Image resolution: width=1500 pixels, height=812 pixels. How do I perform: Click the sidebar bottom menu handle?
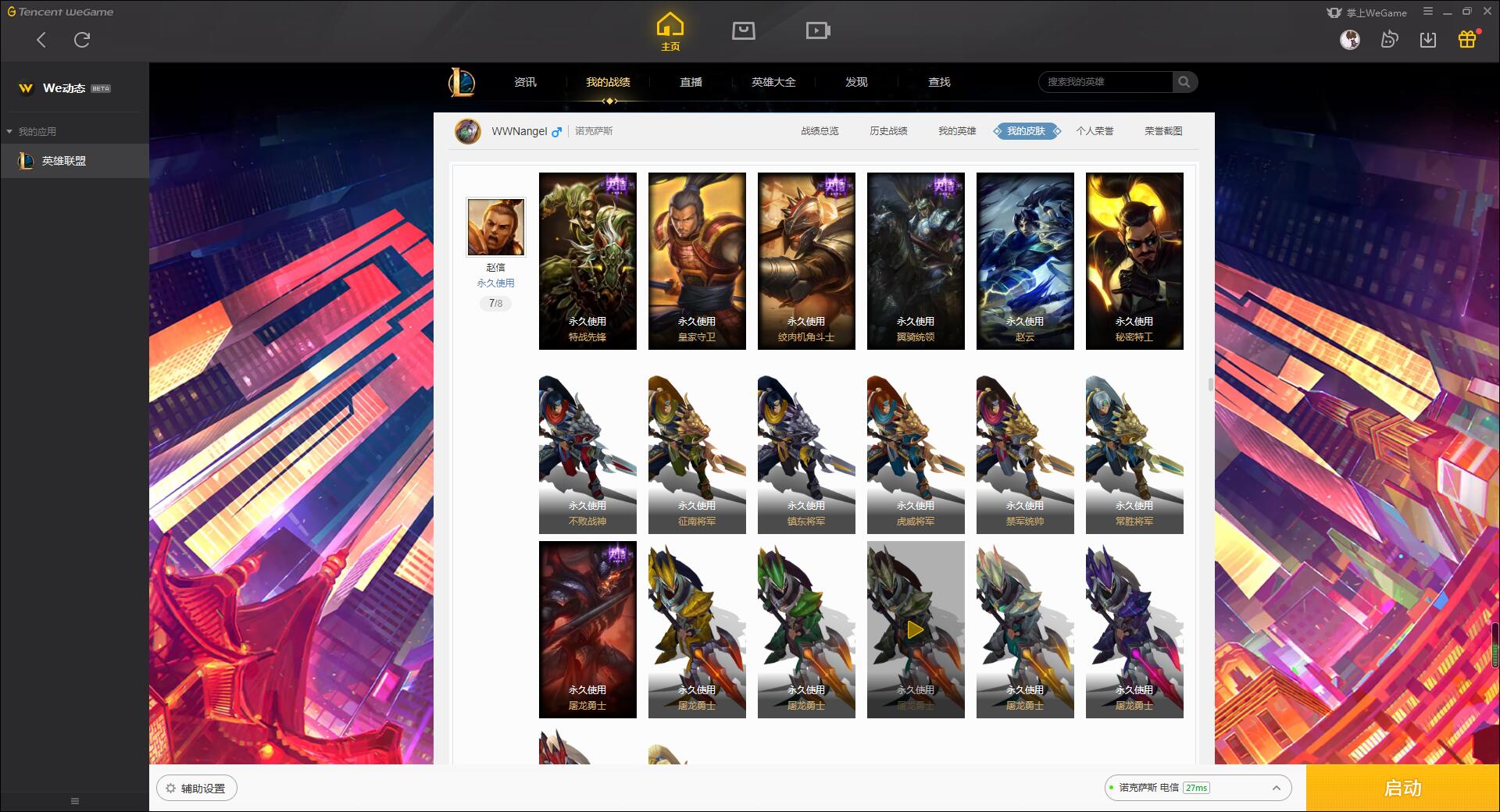75,801
